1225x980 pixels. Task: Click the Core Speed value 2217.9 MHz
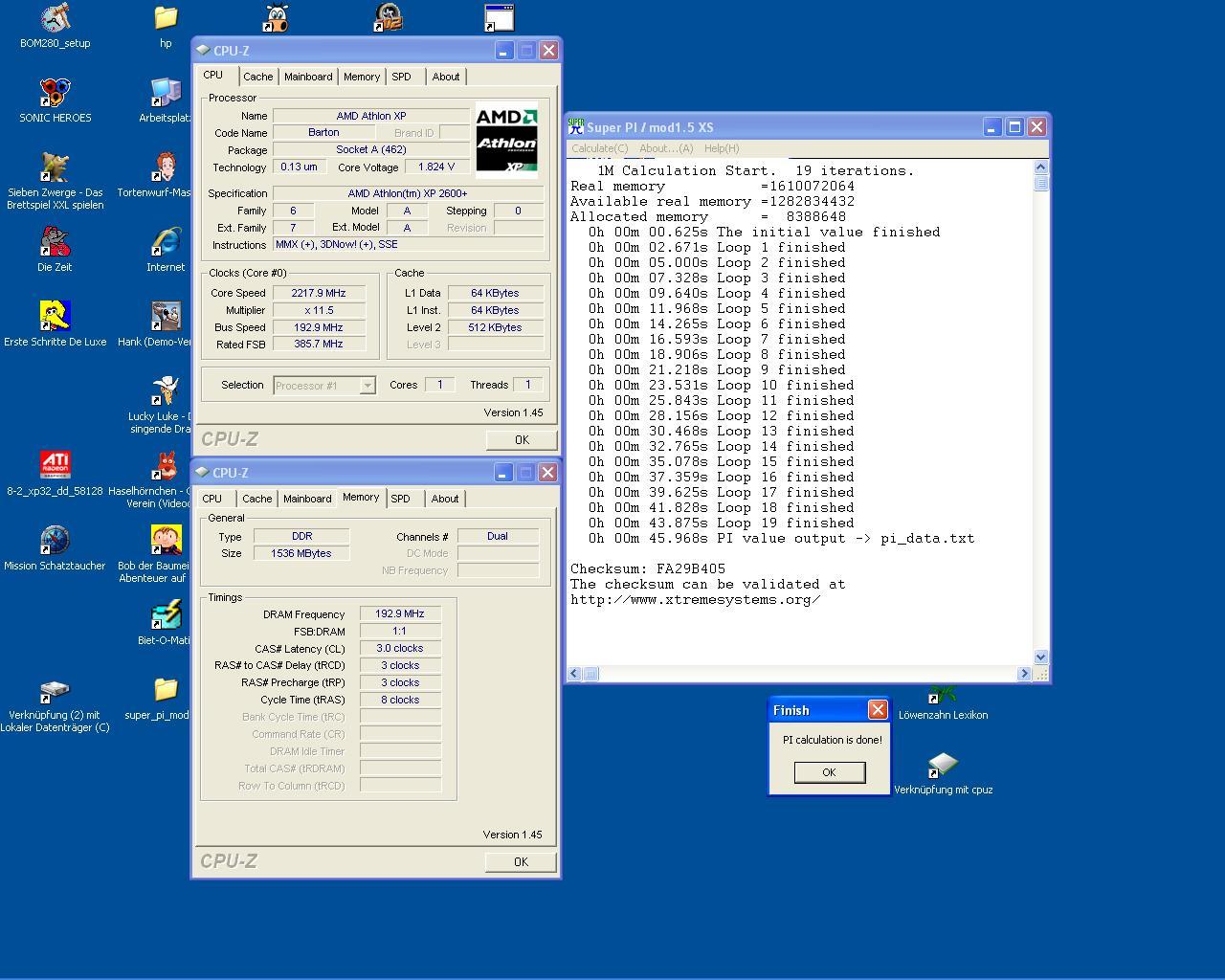(x=319, y=293)
